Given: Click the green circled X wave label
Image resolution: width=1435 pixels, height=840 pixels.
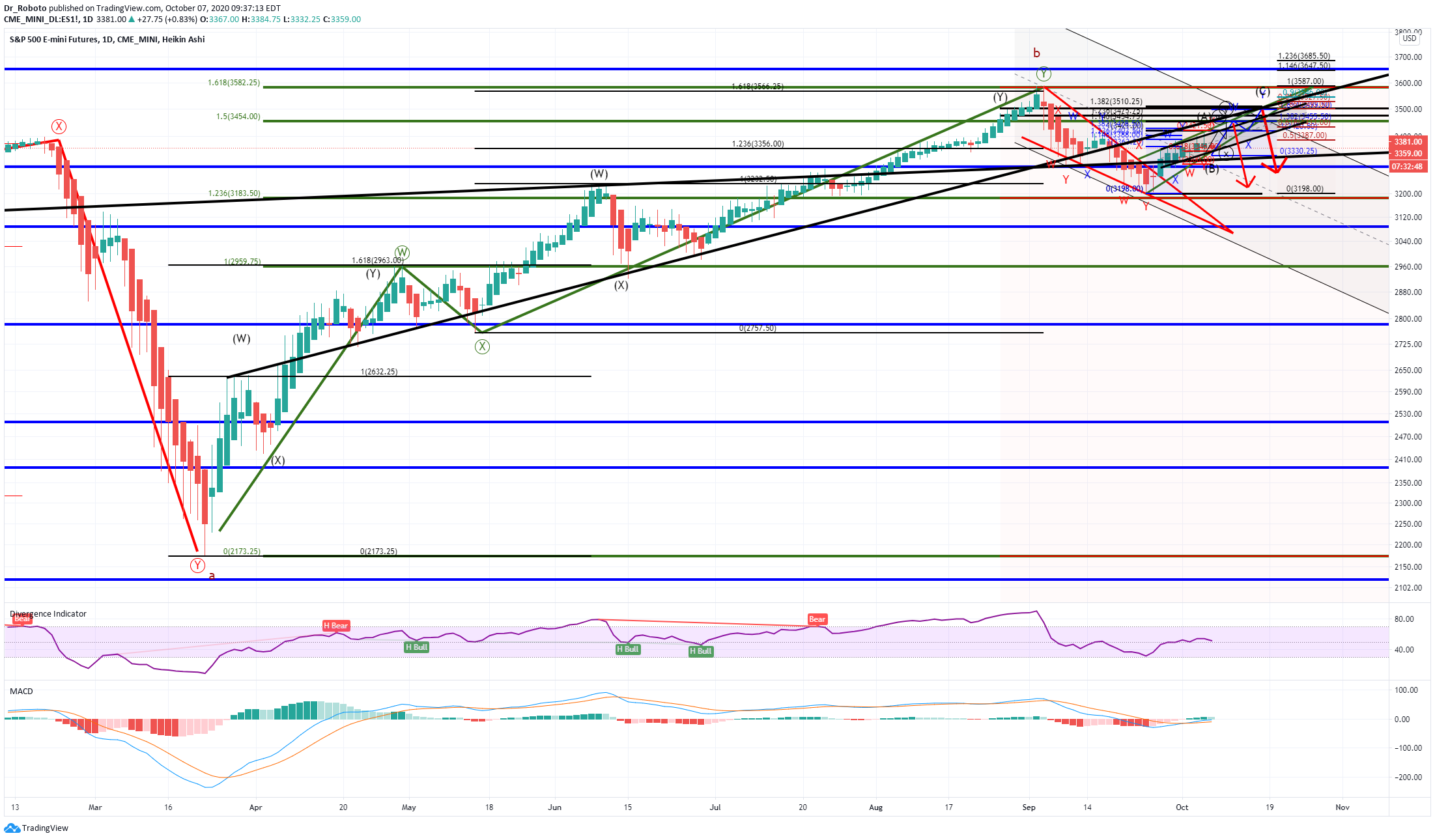Looking at the screenshot, I should pyautogui.click(x=482, y=346).
